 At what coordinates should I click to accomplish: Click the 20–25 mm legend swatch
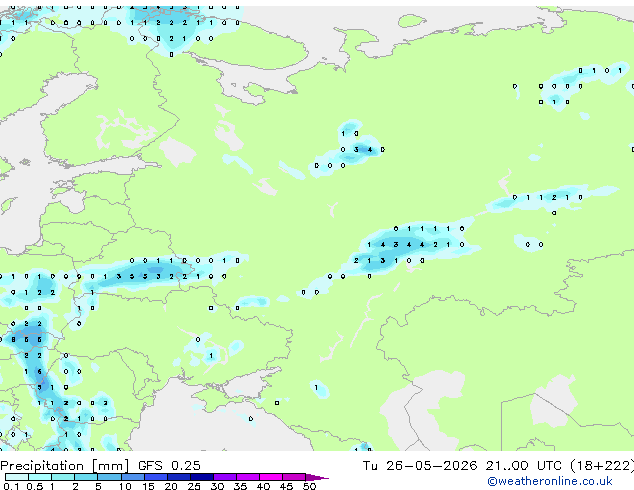click(178, 477)
